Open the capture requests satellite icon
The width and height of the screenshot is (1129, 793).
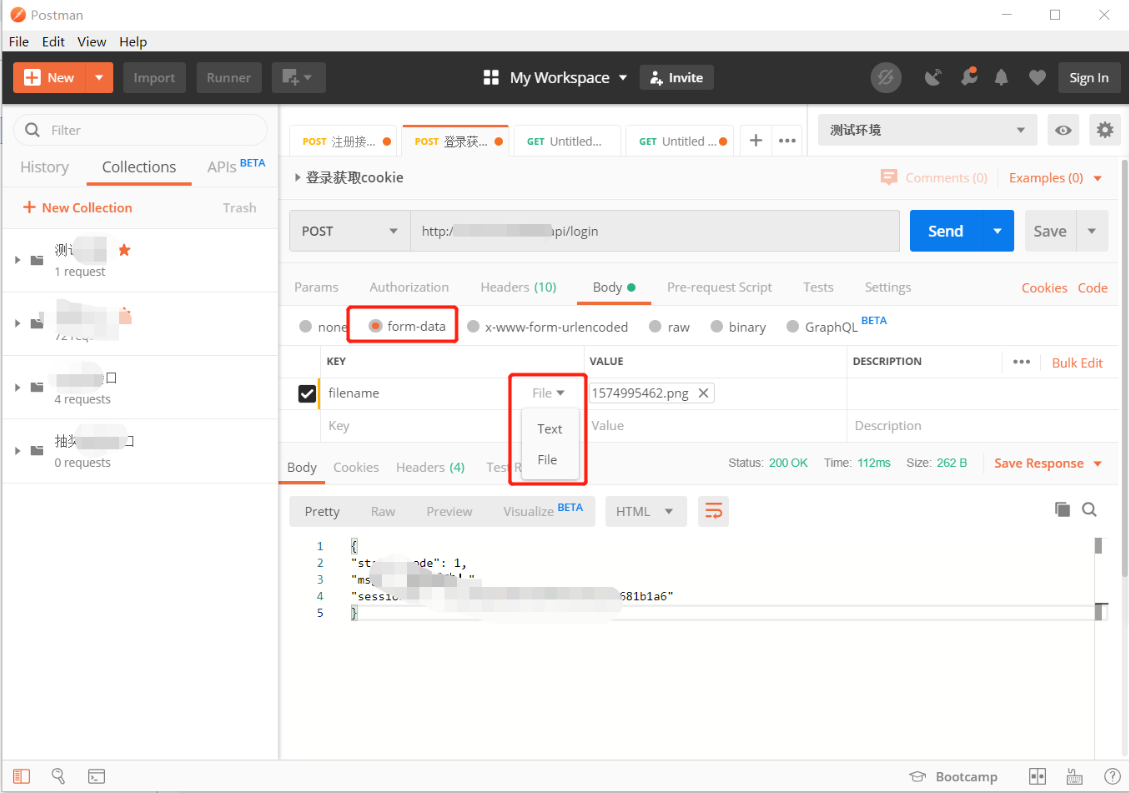pyautogui.click(x=933, y=78)
